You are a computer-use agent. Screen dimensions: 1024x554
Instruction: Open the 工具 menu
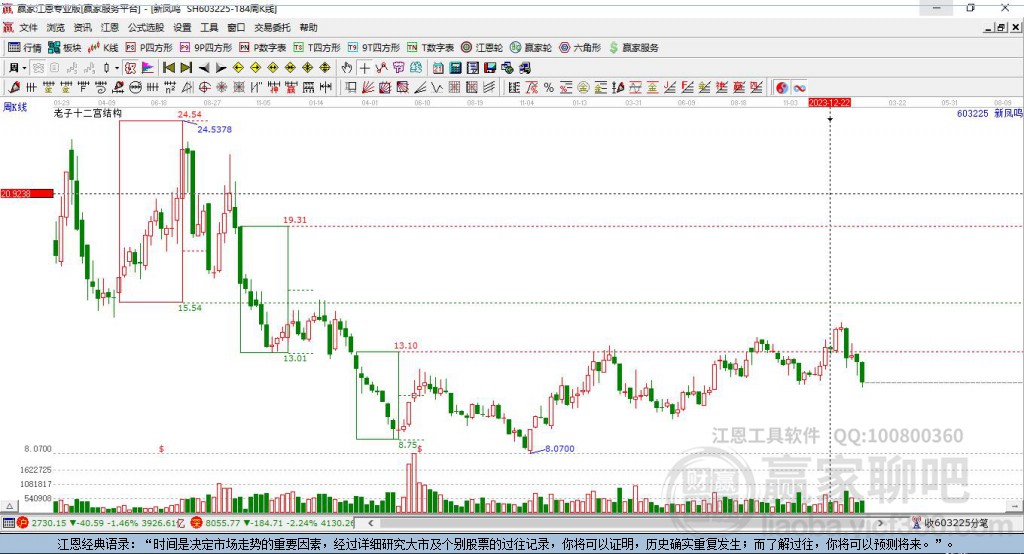pos(209,27)
